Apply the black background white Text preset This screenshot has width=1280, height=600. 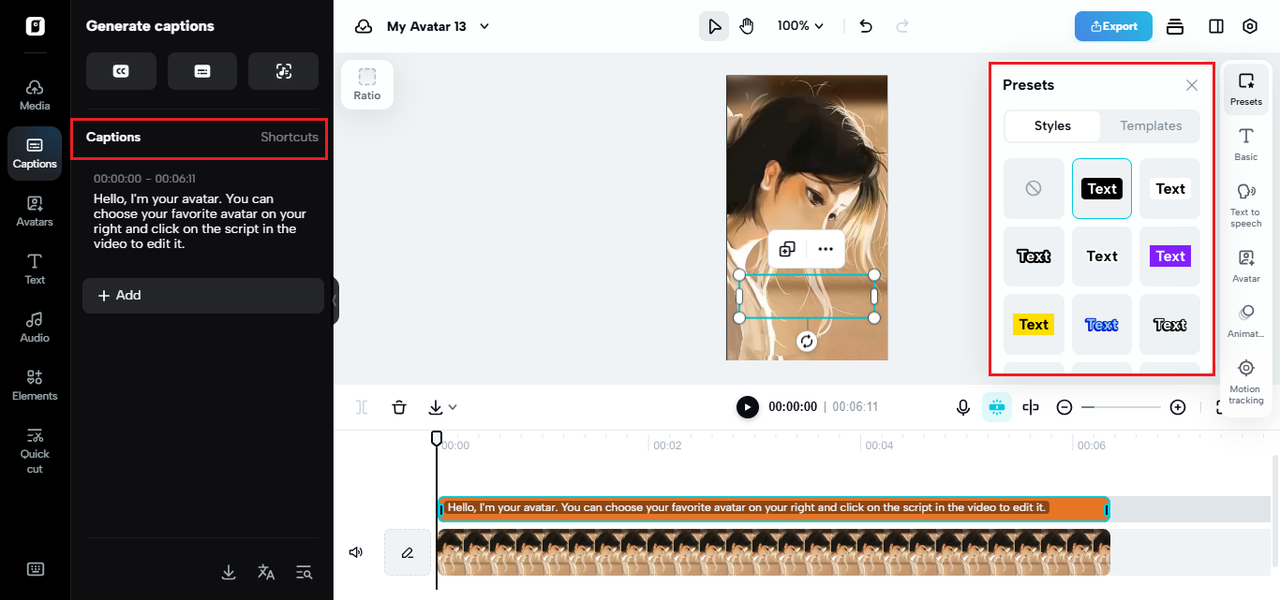click(1102, 188)
